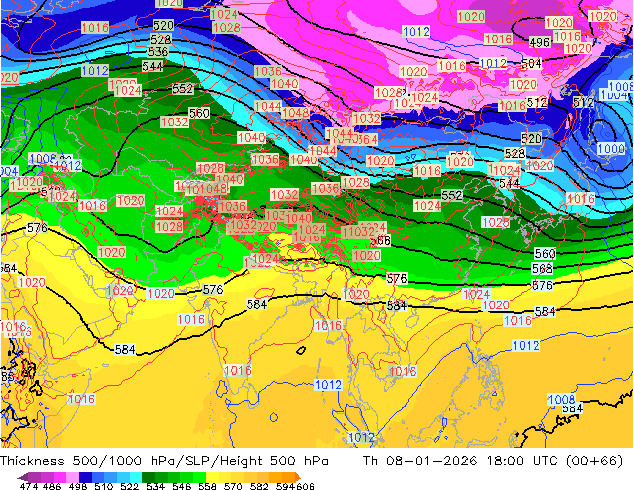Select the magenta swatch in the legend
634x490 pixels.
[60, 477]
